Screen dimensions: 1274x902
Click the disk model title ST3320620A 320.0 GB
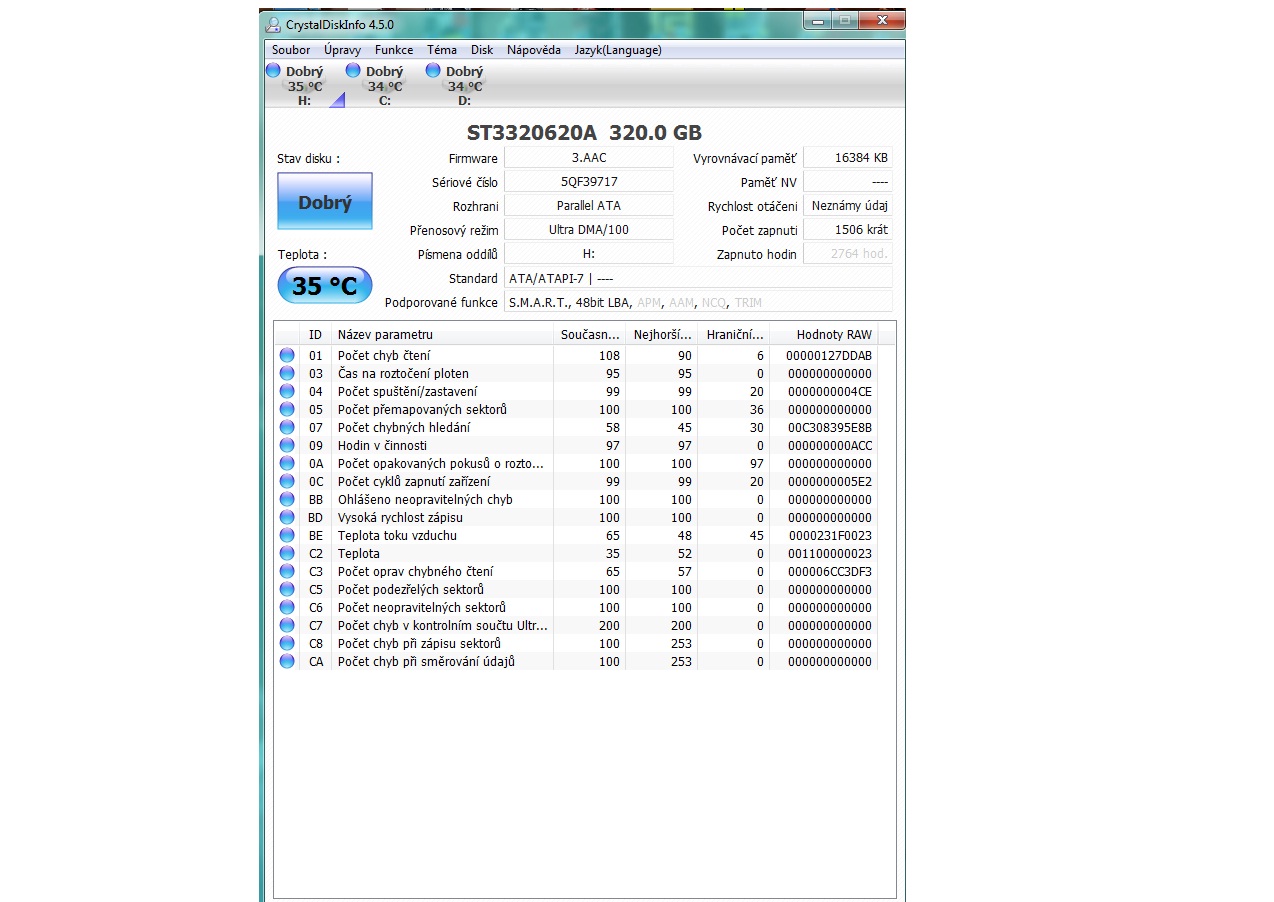584,133
